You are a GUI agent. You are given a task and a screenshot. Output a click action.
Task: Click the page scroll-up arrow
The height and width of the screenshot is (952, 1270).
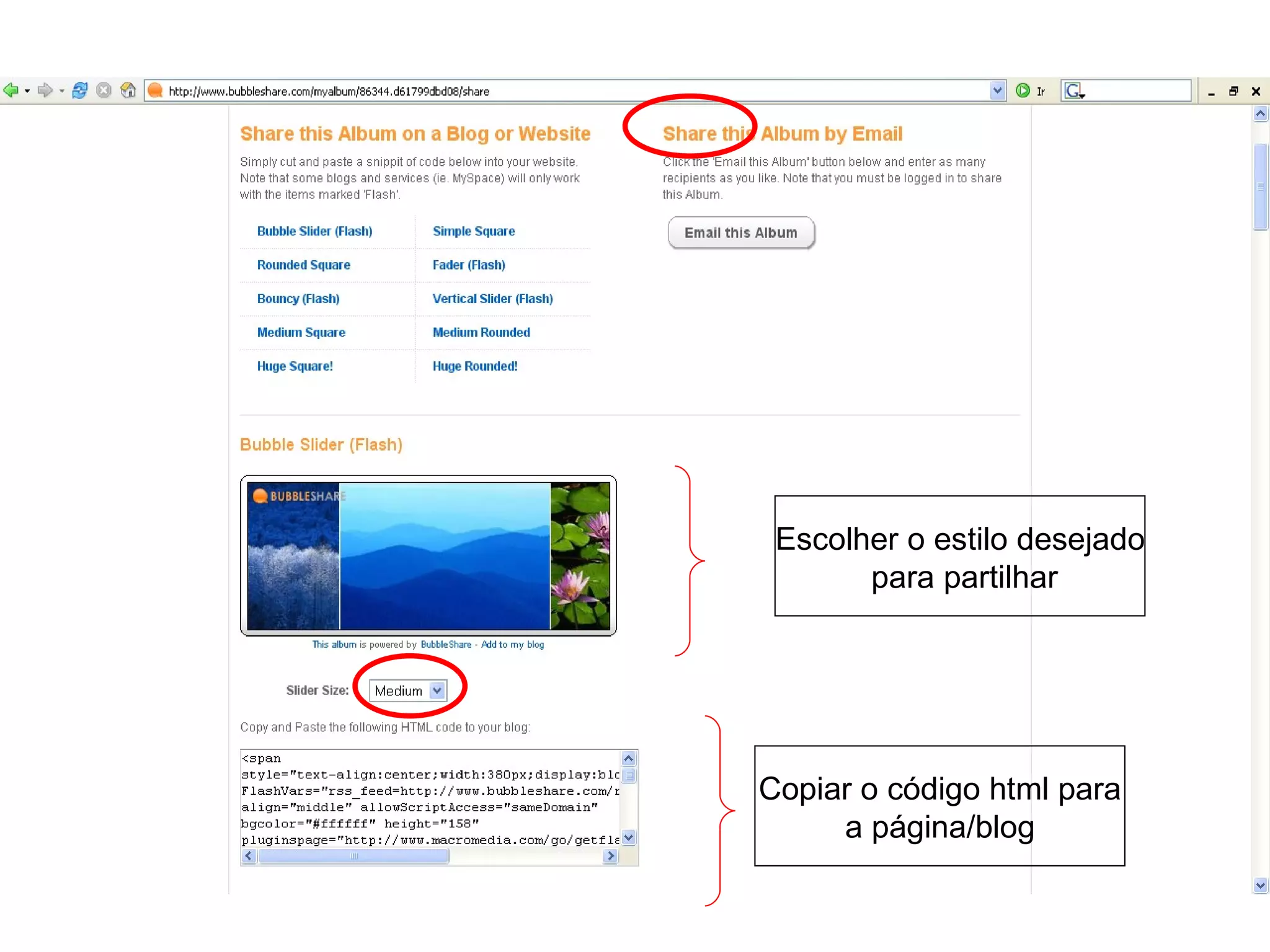[x=1261, y=114]
